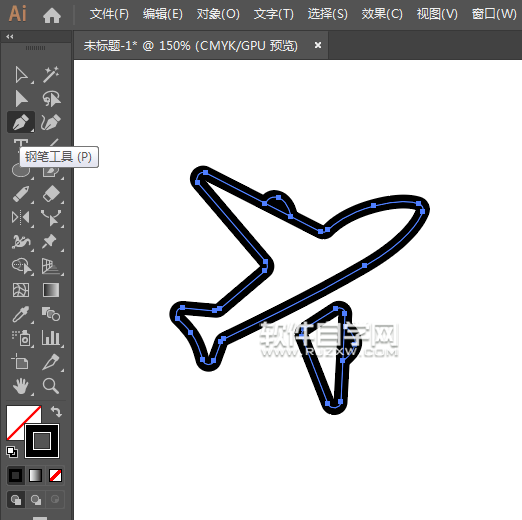Select the Reshape tool

(x=51, y=217)
